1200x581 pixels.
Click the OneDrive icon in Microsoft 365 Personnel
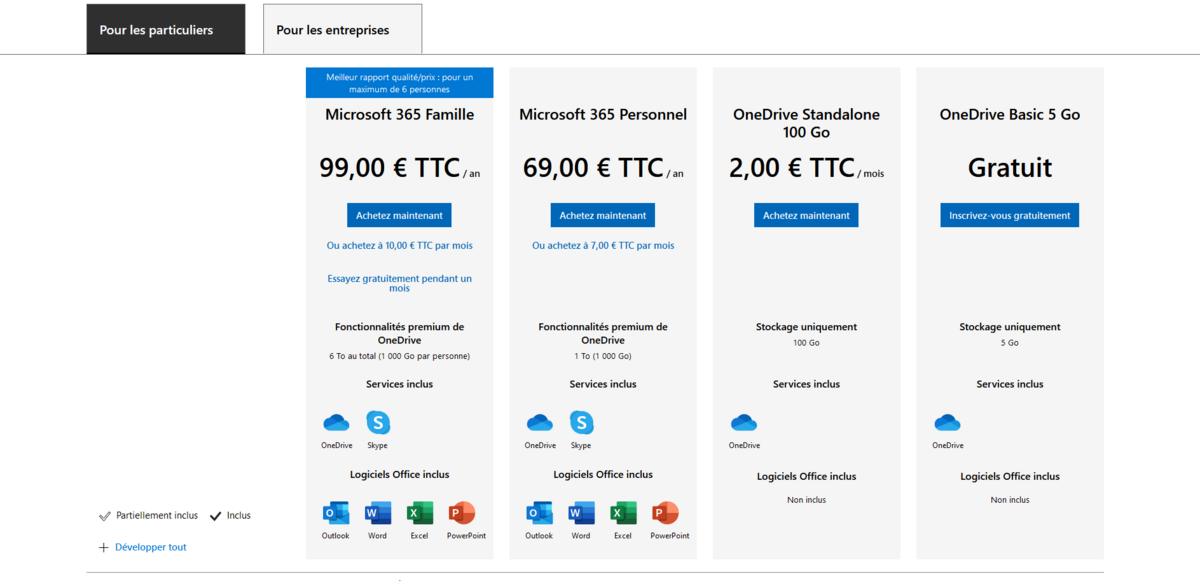pos(540,422)
